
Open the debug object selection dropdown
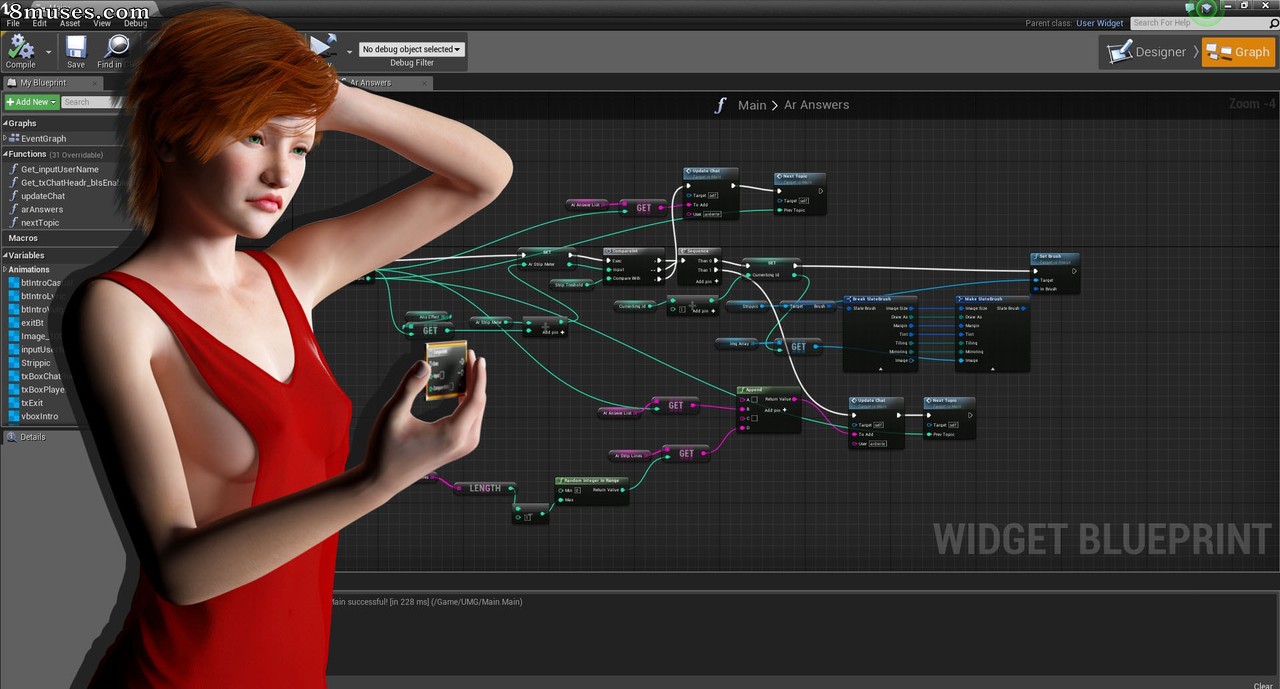tap(412, 49)
